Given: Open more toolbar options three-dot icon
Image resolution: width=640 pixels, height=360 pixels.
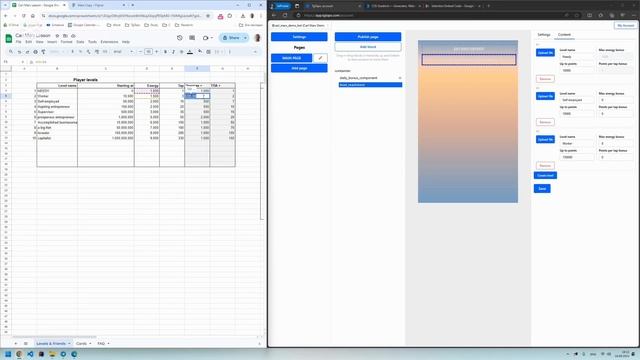Looking at the screenshot, I should (230, 52).
